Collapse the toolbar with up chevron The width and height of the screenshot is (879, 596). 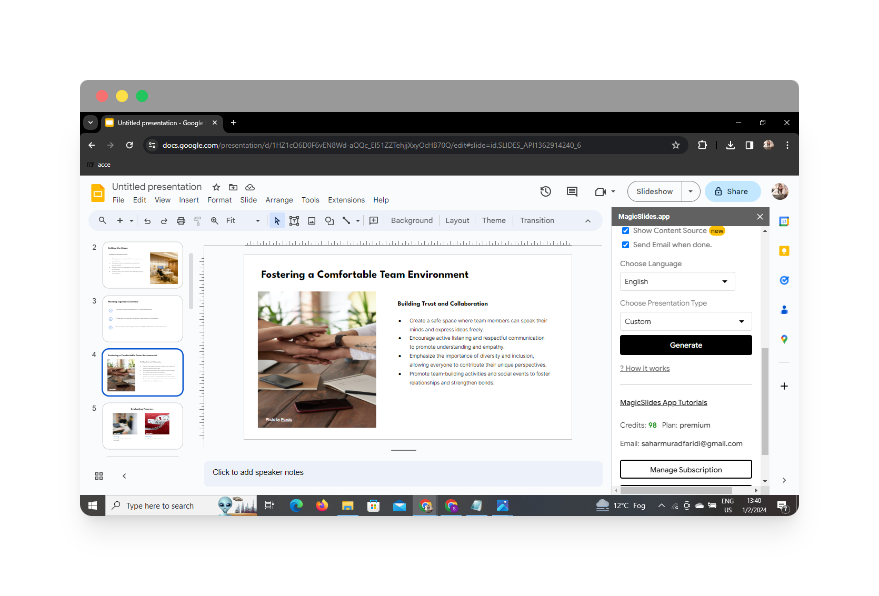[x=587, y=221]
